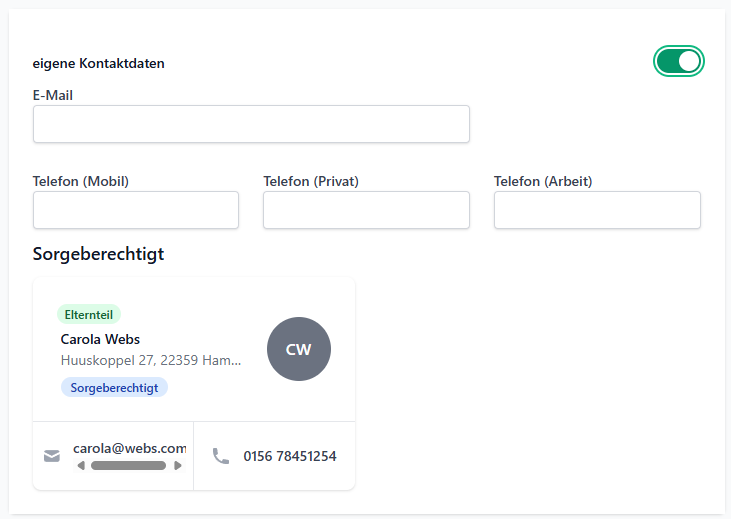731x519 pixels.
Task: Click the envelope icon in contact card
Action: [52, 457]
